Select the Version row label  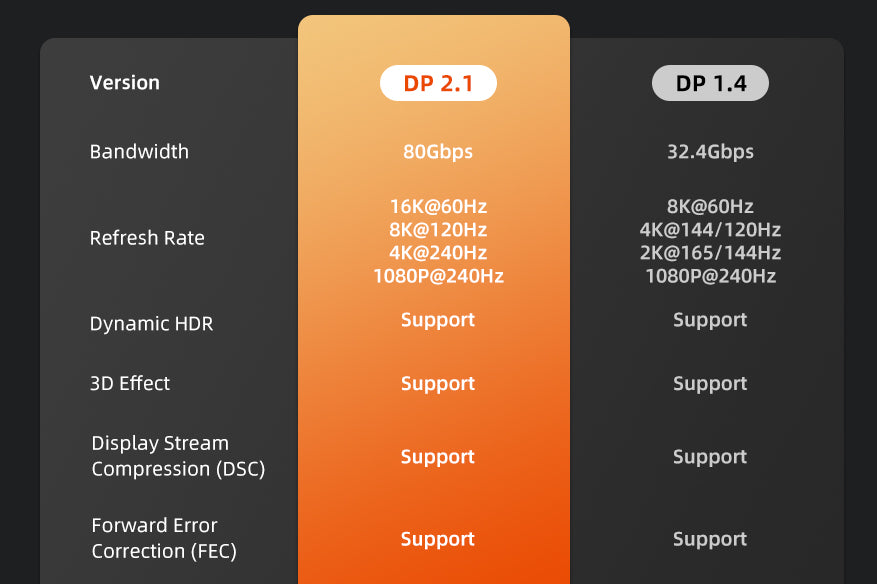pos(124,83)
